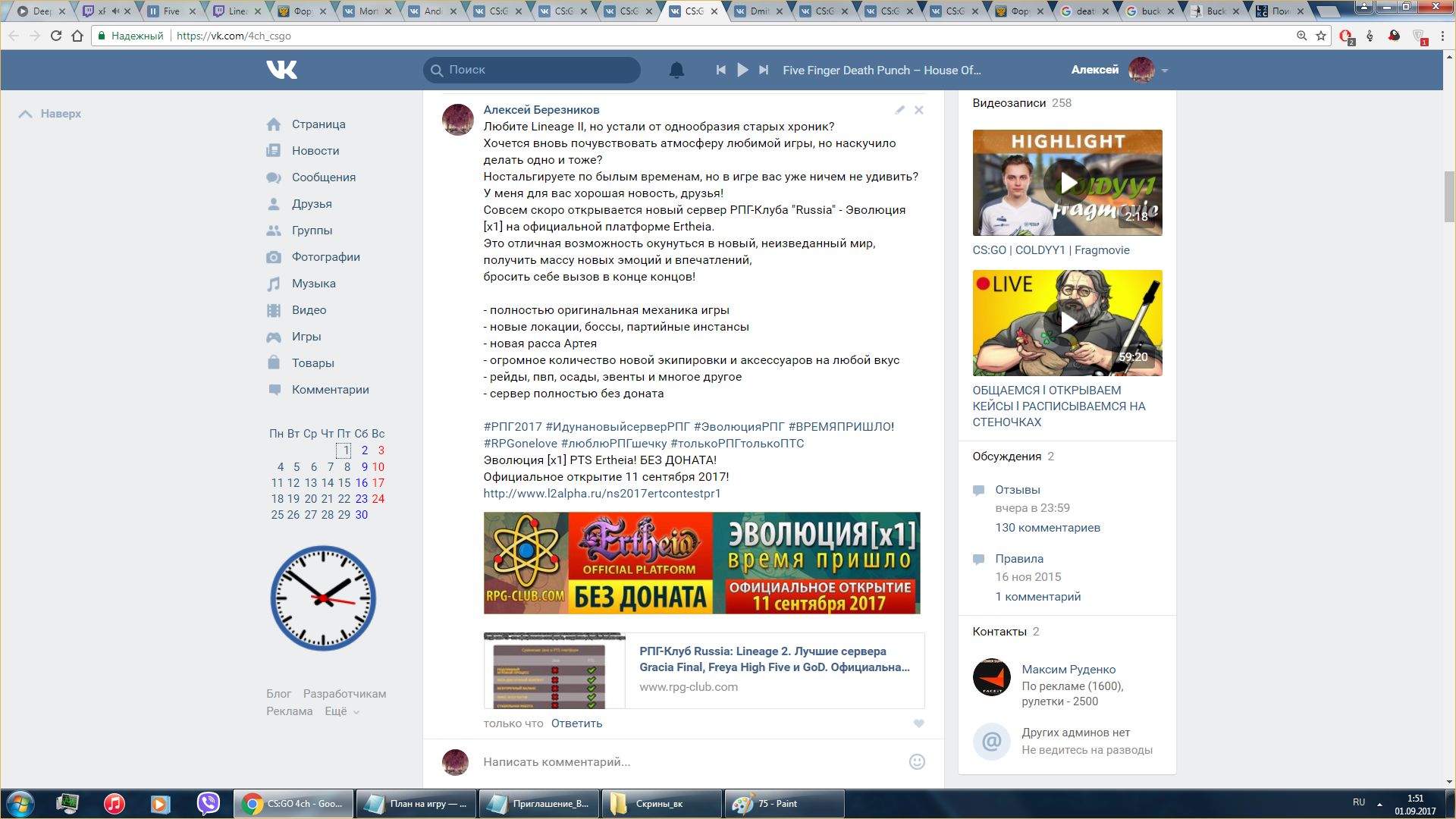Click the VK logo in header

pos(281,70)
